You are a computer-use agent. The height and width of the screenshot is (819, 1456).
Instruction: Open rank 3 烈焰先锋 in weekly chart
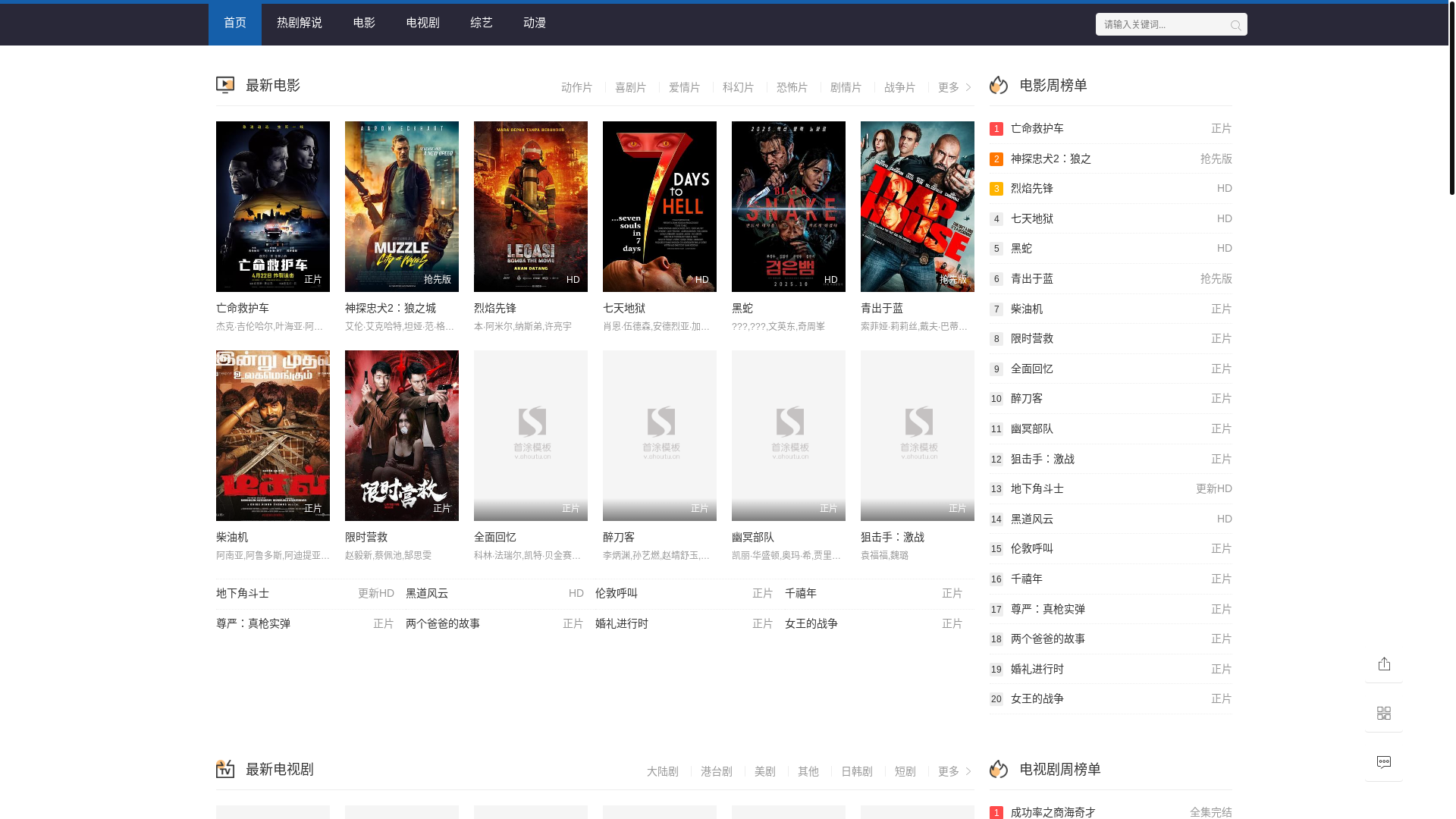tap(1111, 189)
